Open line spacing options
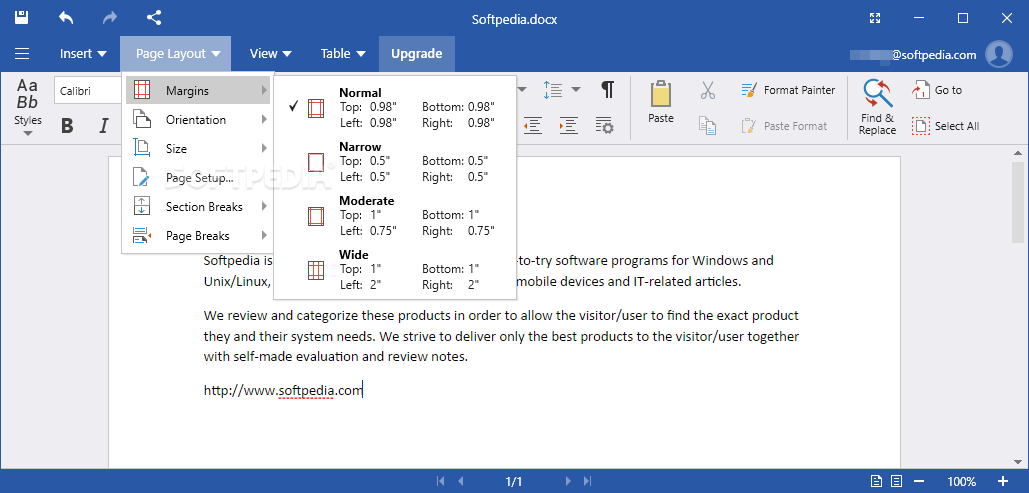This screenshot has width=1029, height=493. coord(553,90)
